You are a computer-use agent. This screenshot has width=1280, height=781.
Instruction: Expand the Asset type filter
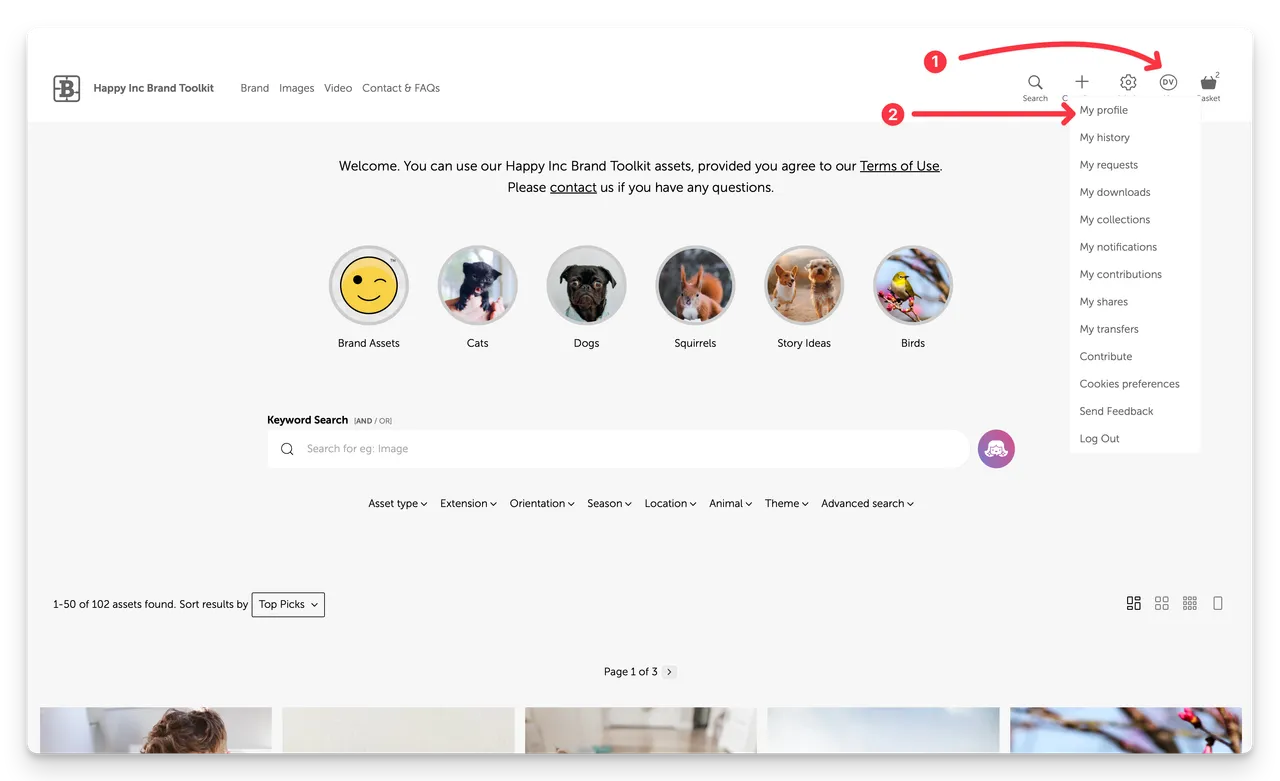(x=397, y=504)
